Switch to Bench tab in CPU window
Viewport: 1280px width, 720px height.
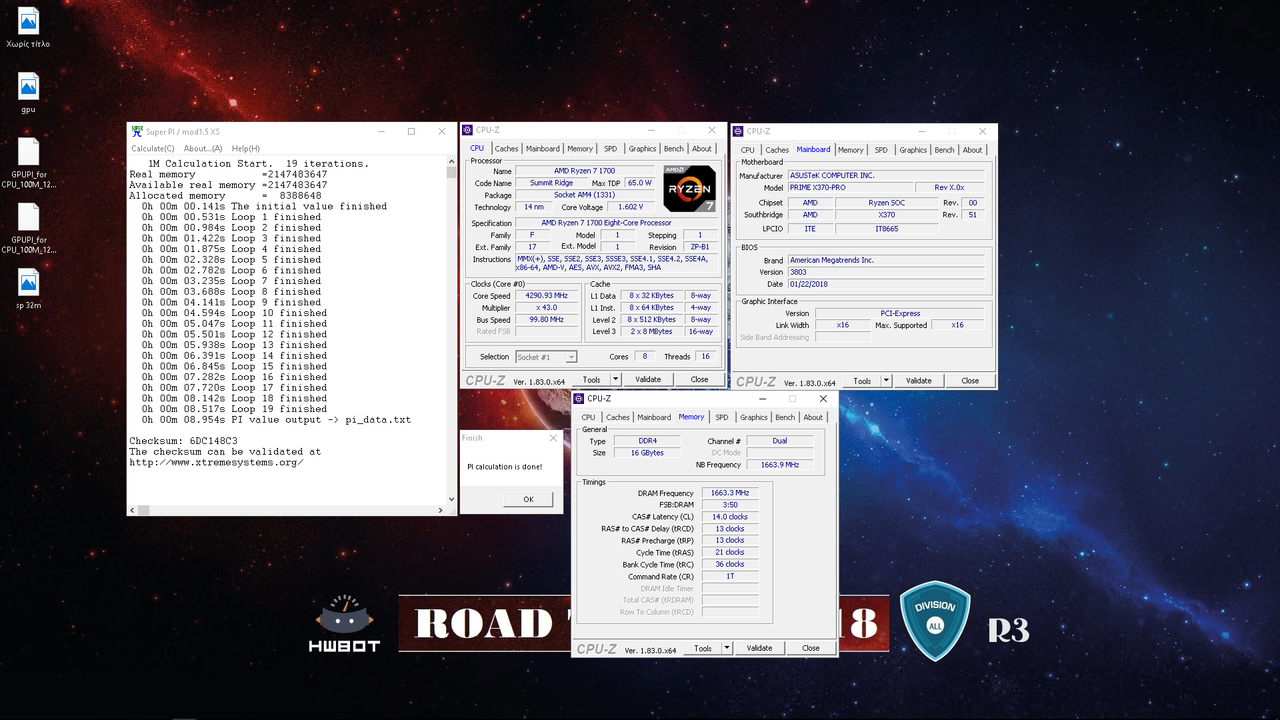pos(674,149)
